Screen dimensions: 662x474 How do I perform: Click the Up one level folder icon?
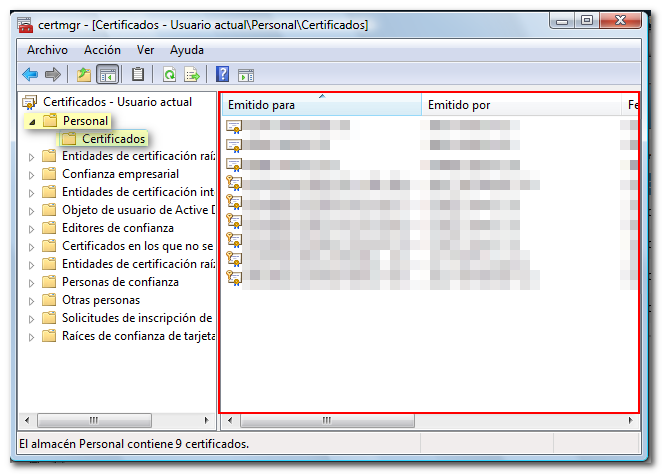tap(85, 74)
